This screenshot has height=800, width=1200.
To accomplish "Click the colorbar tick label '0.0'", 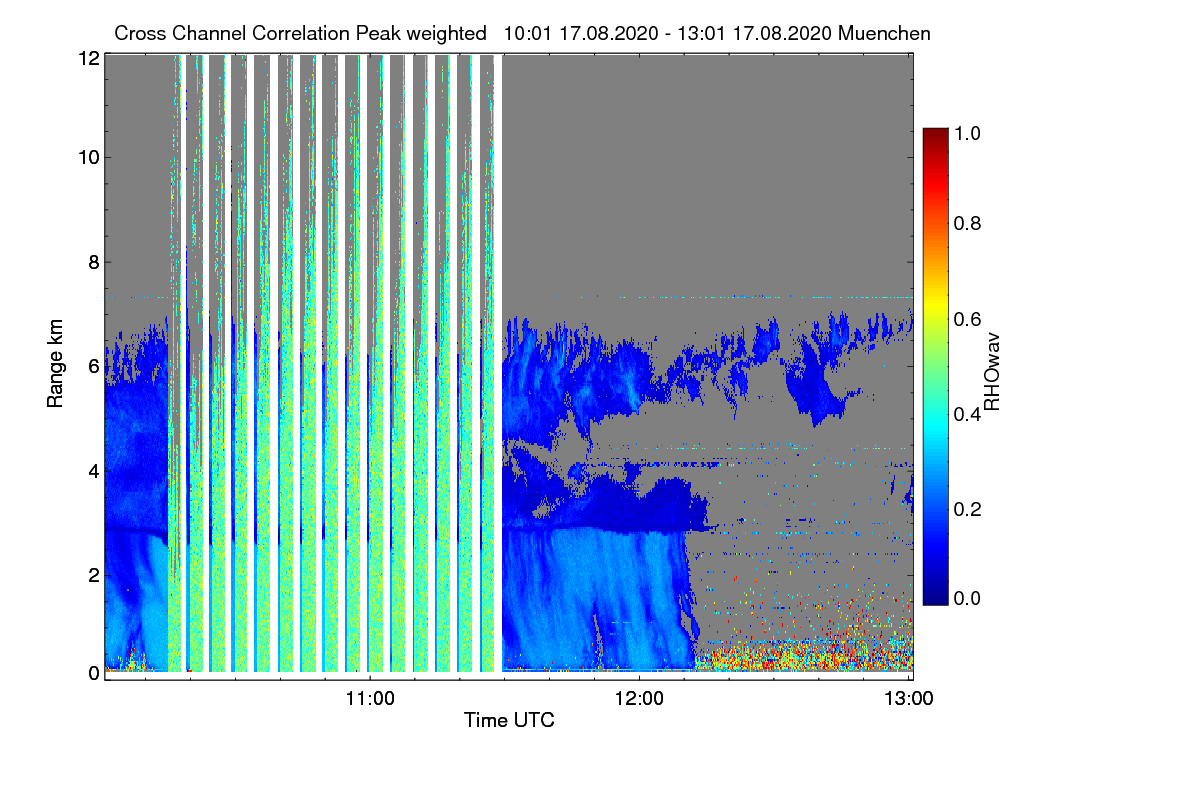I will click(967, 598).
